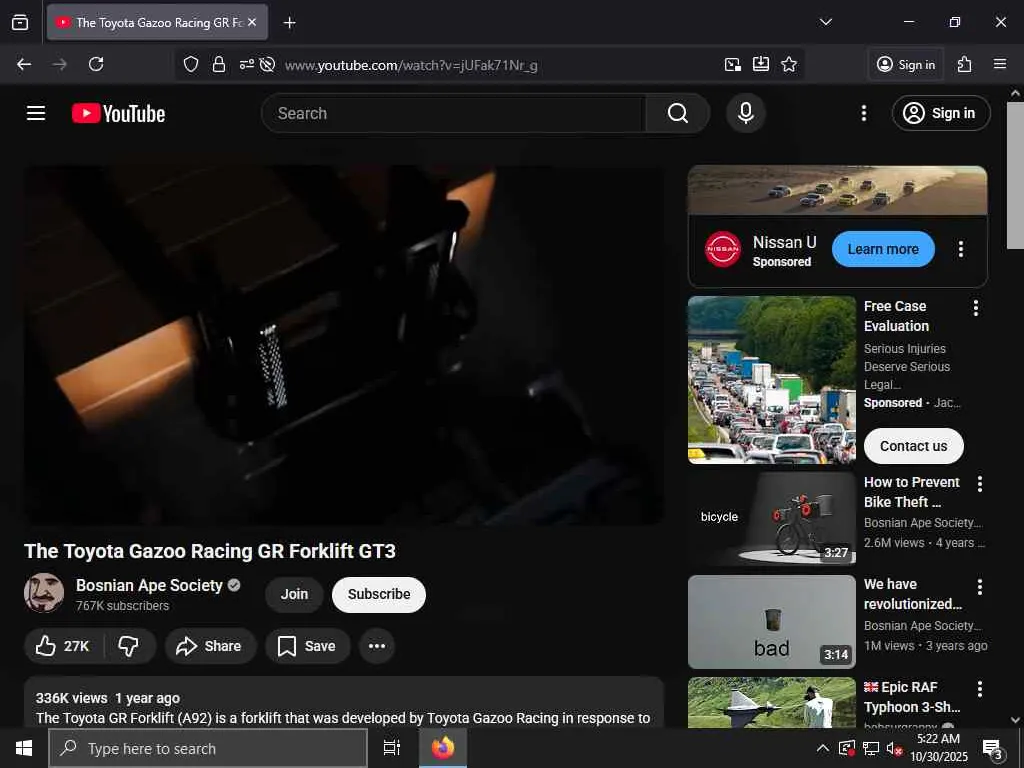Go to YouTube home via logo
This screenshot has height=768, width=1024.
[x=118, y=113]
